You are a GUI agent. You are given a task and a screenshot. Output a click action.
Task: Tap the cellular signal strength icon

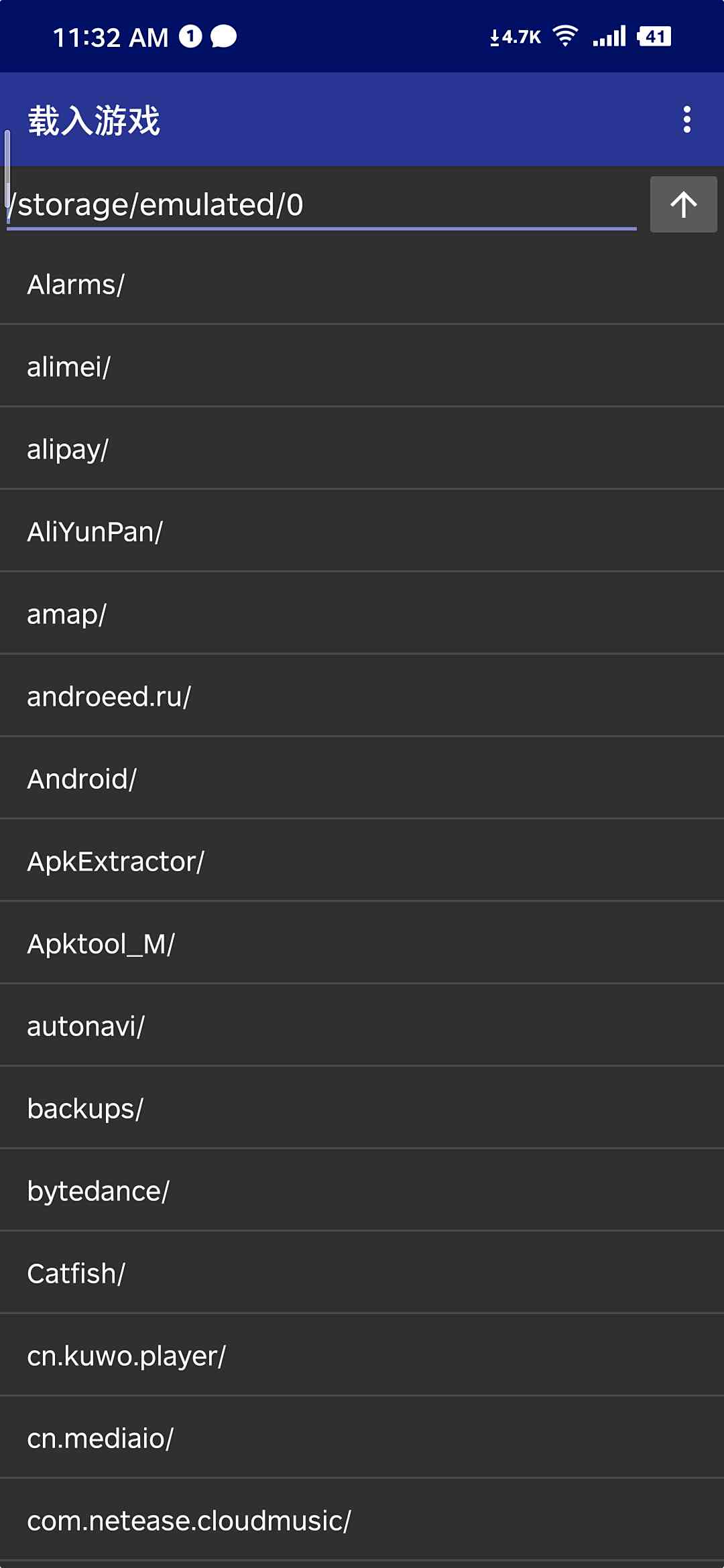click(x=609, y=36)
